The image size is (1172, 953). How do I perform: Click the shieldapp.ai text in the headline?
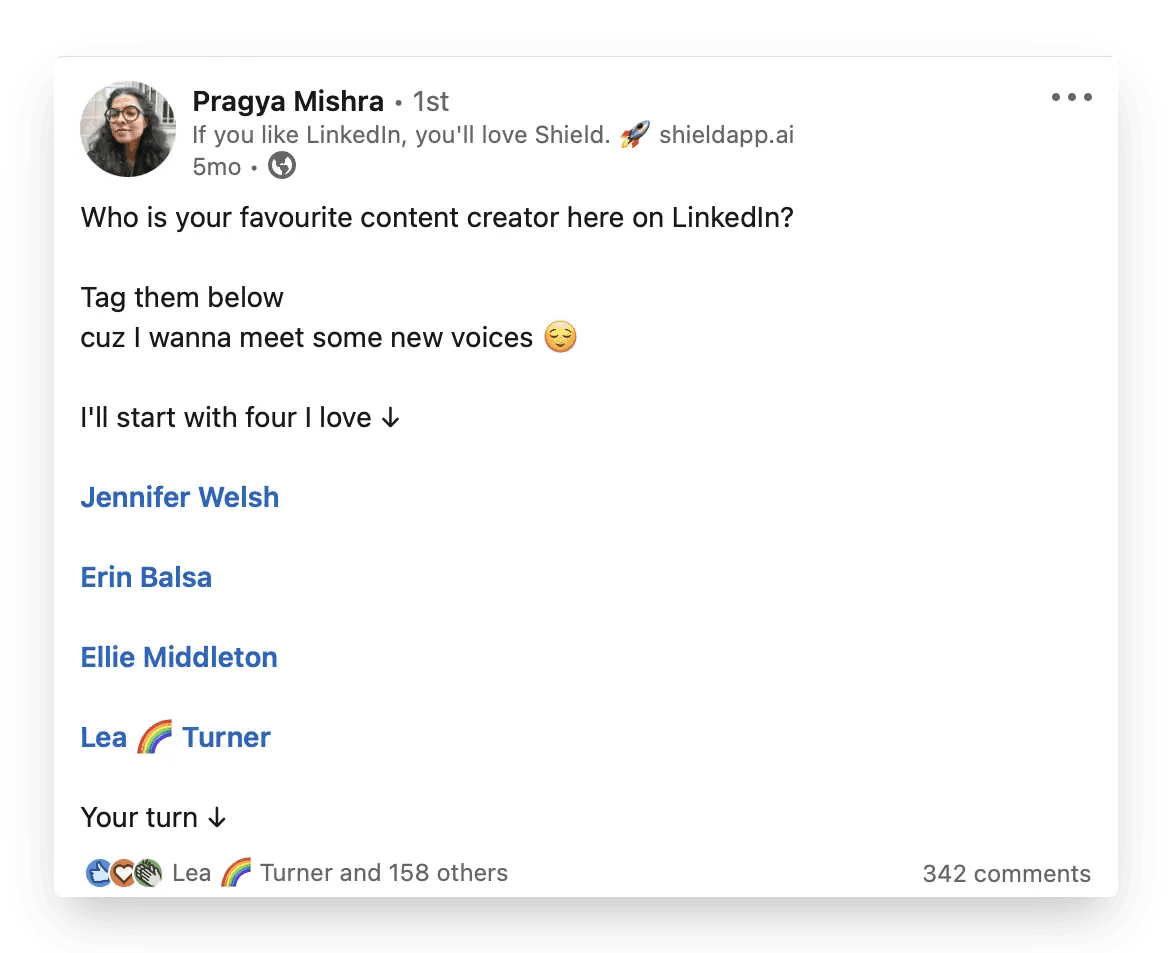point(726,135)
